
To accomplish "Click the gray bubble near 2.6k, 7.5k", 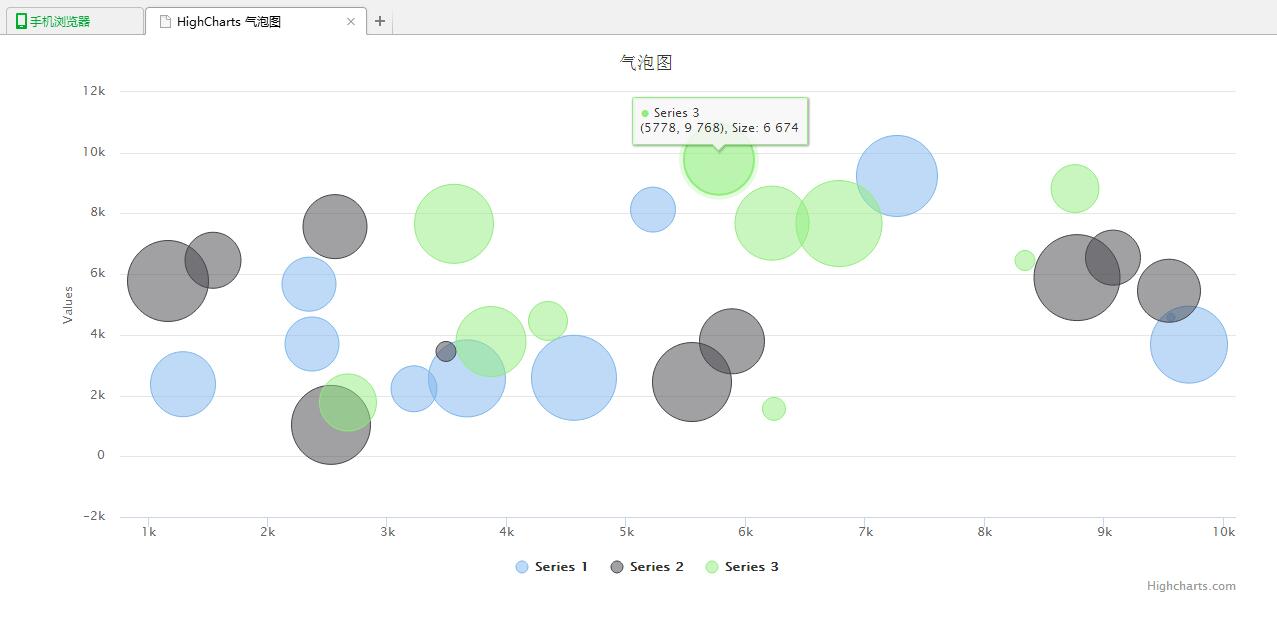I will point(335,226).
